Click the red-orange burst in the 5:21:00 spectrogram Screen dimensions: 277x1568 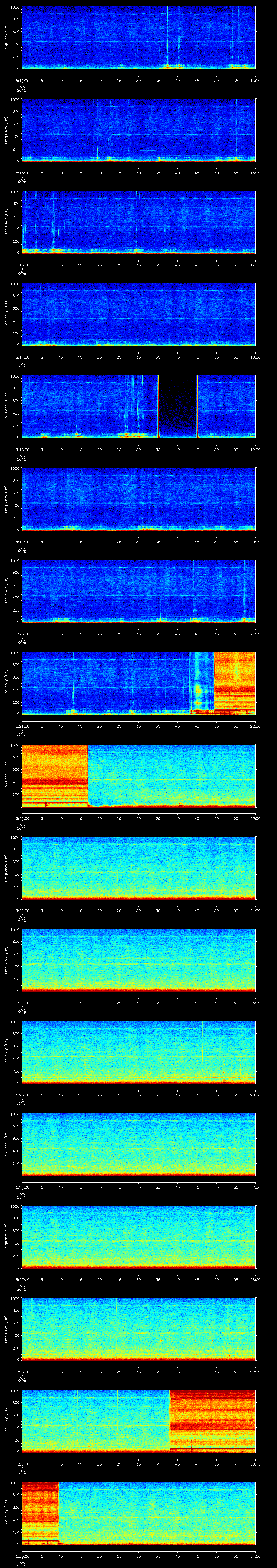click(x=234, y=682)
